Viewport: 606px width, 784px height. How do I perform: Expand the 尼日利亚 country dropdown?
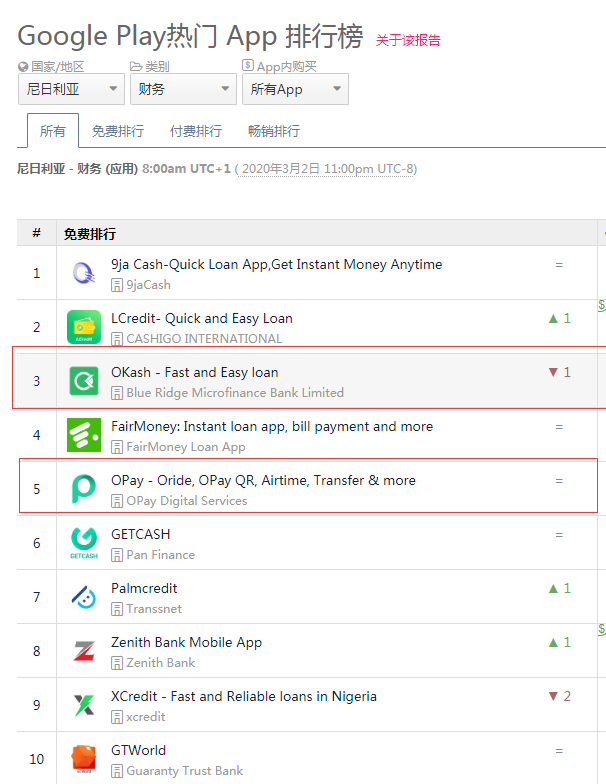coord(71,89)
